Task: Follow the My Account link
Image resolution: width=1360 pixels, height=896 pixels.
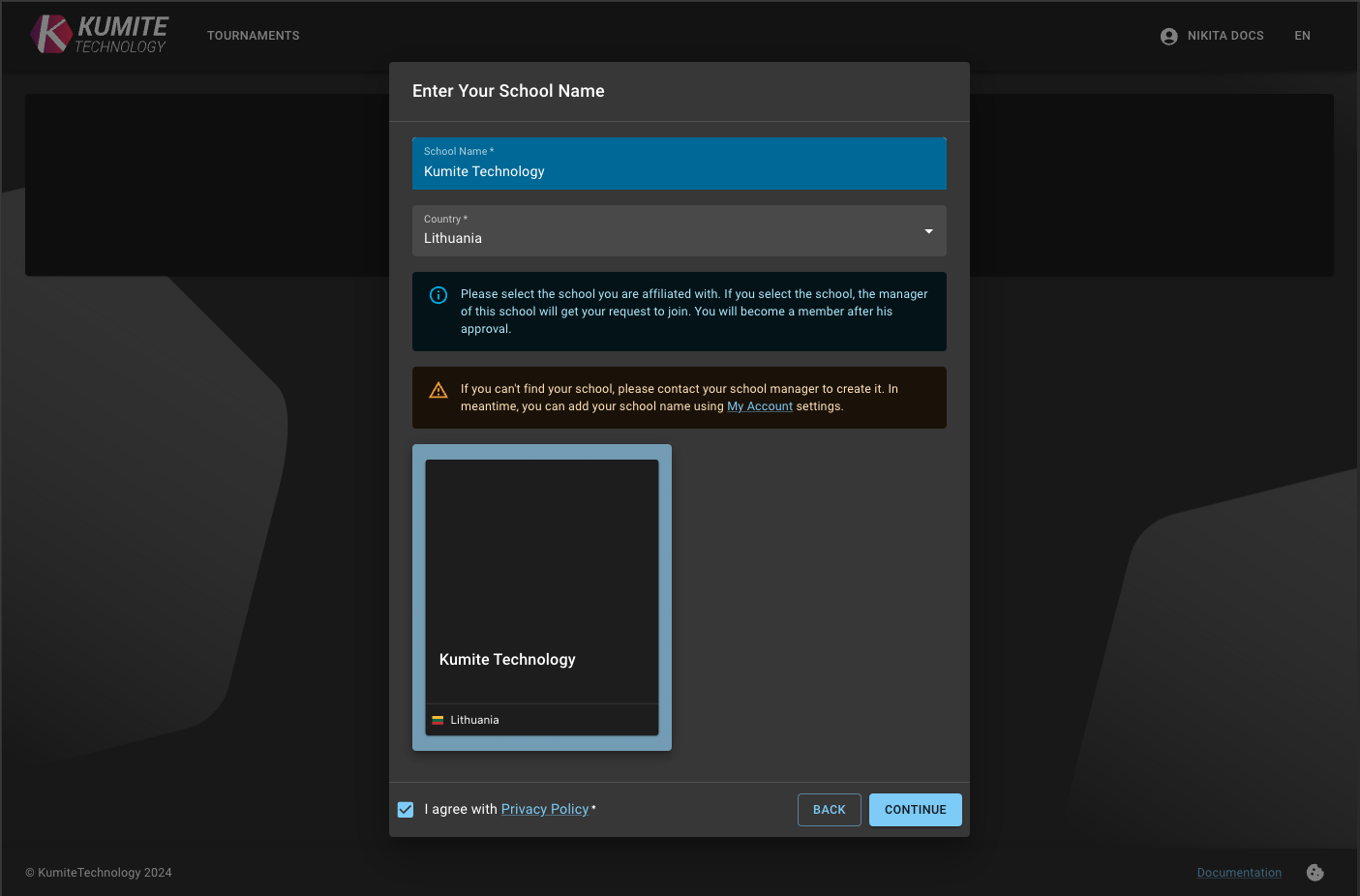Action: 759,406
